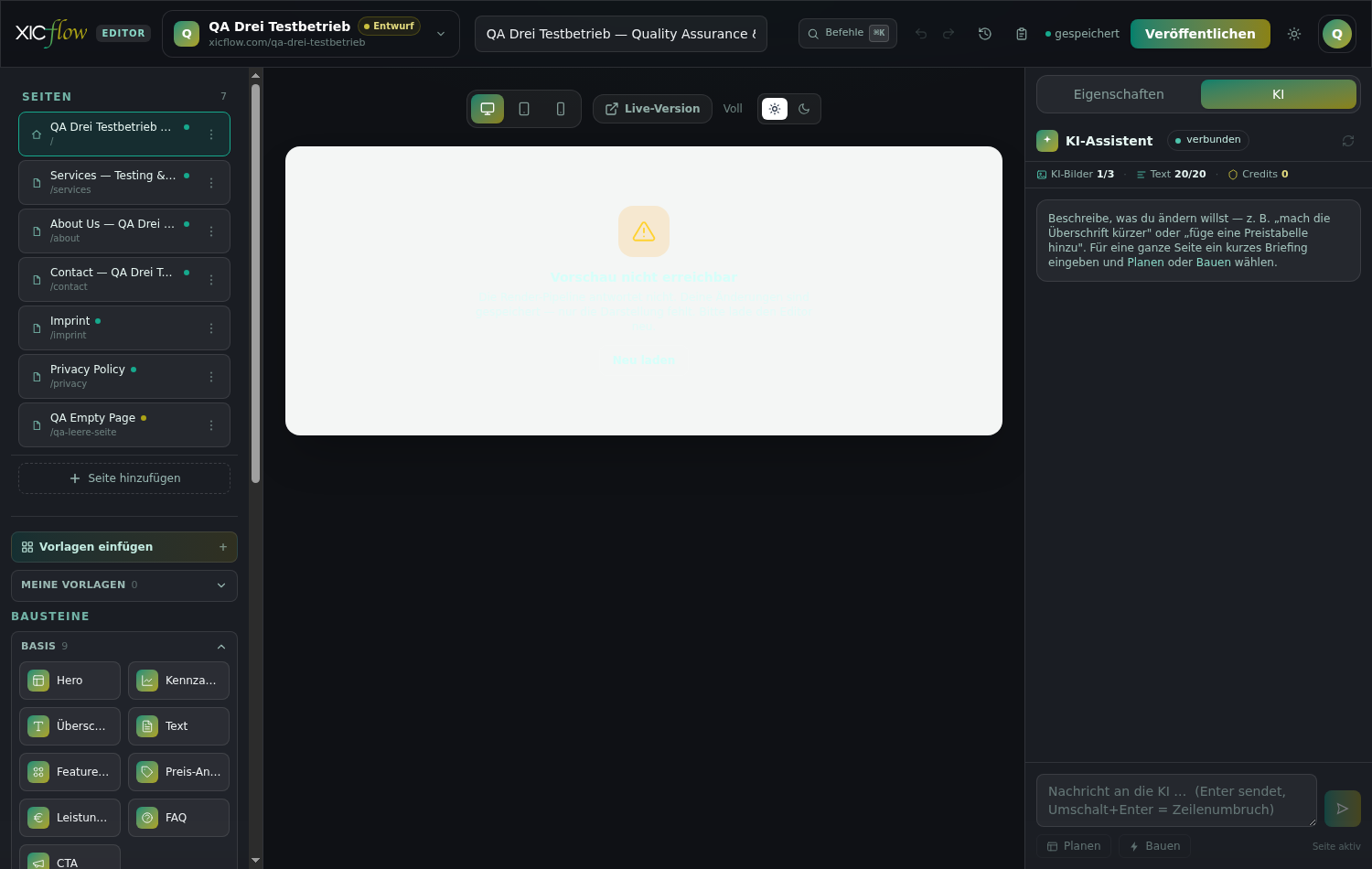Viewport: 1372px width, 869px height.
Task: Click the Bauen link in hint text
Action: pyautogui.click(x=1214, y=263)
